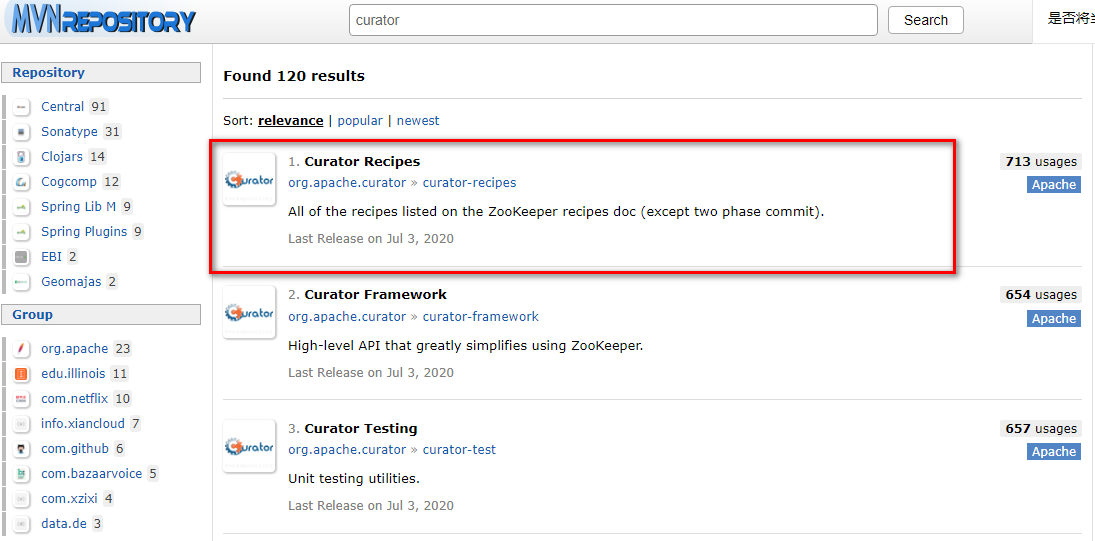The height and width of the screenshot is (541, 1095).
Task: Open the Curator Testing result title
Action: [x=361, y=429]
